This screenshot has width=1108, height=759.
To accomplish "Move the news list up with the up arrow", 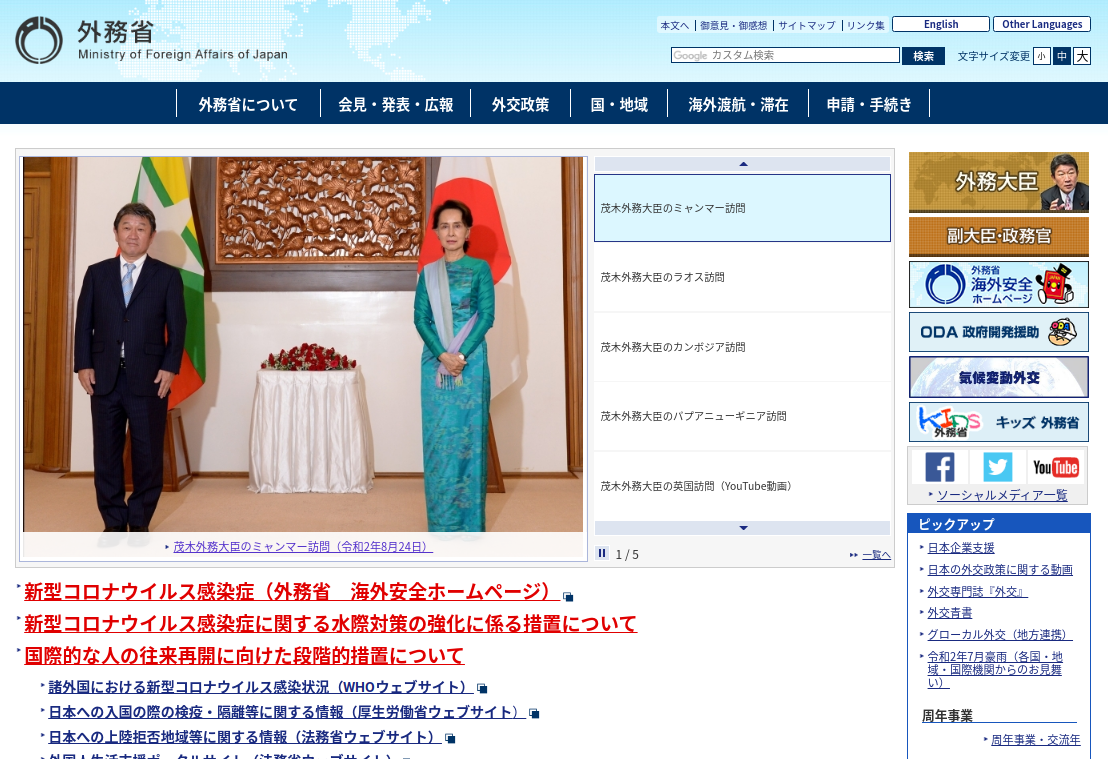I will (743, 164).
